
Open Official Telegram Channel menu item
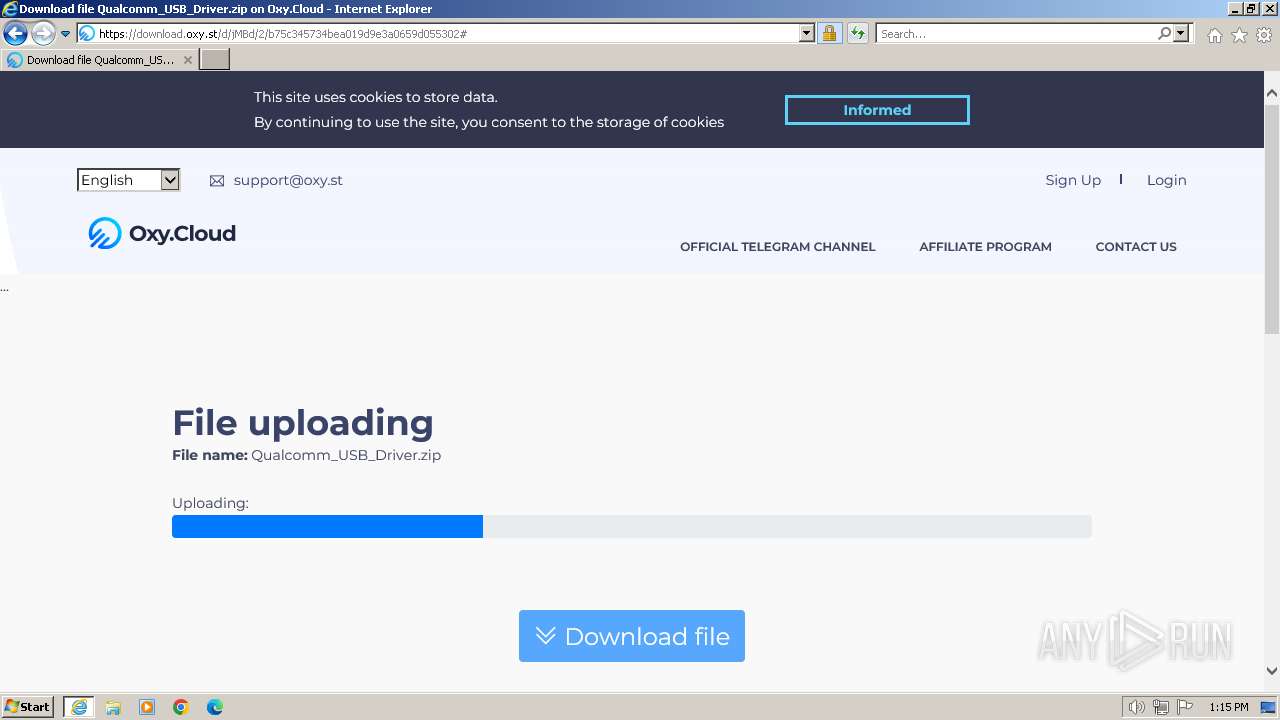click(x=777, y=247)
